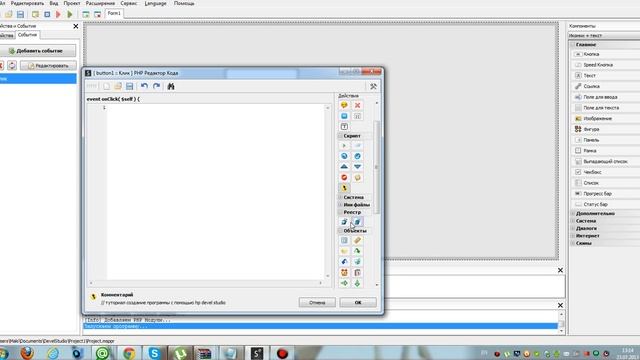
Task: Click the main toolbar save diskette icon
Action: 20,14
